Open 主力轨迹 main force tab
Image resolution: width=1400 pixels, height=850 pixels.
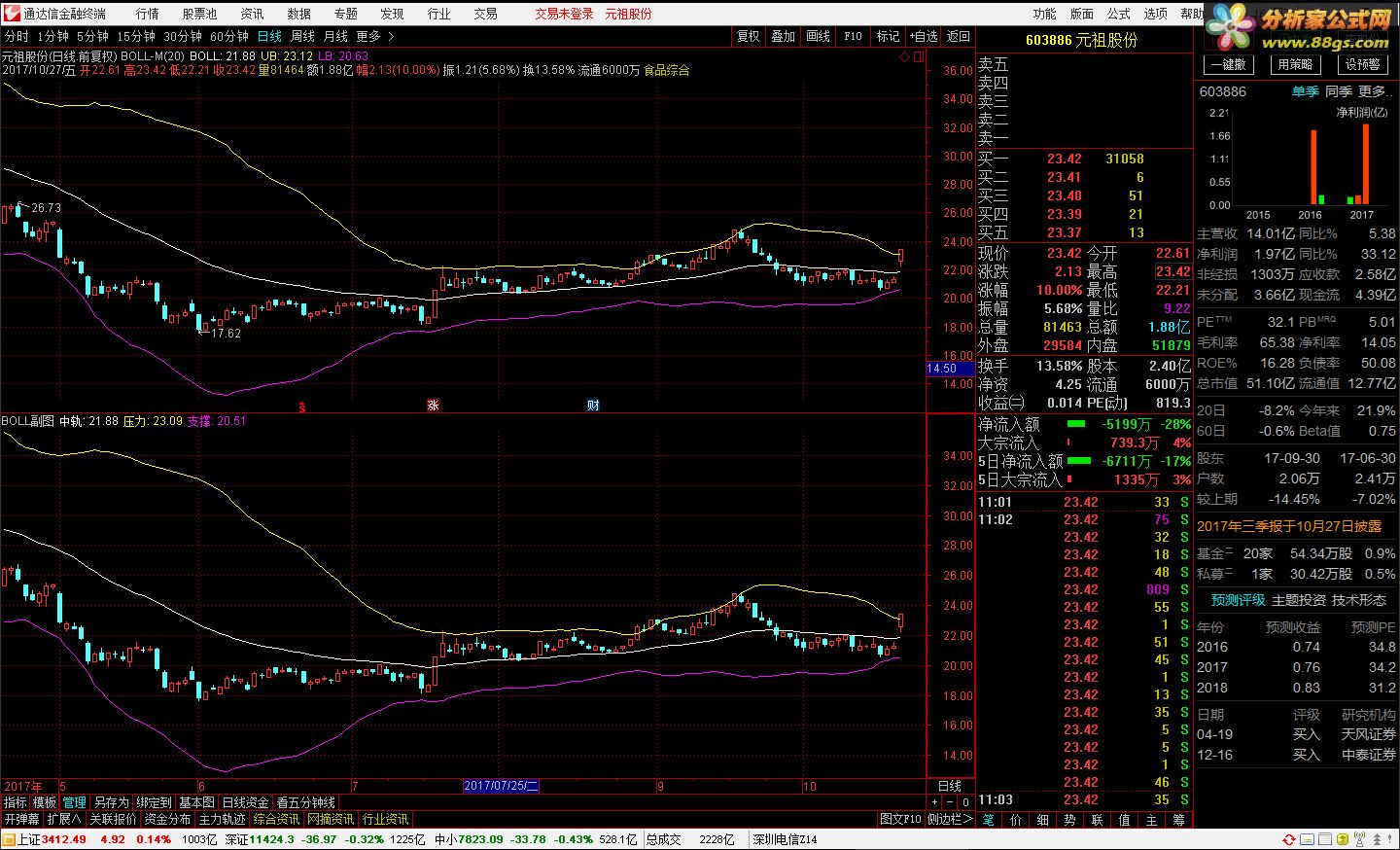pos(223,819)
